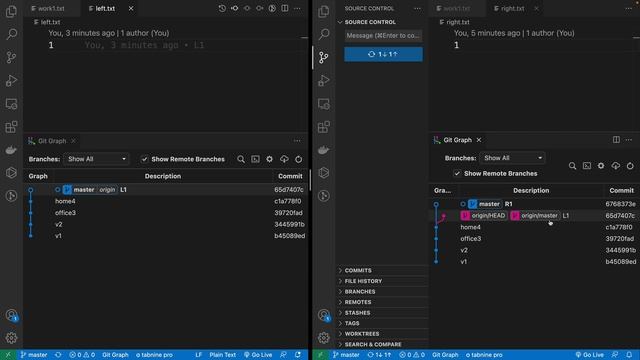Toggle Show Remote Branches in right Git Graph

click(457, 173)
